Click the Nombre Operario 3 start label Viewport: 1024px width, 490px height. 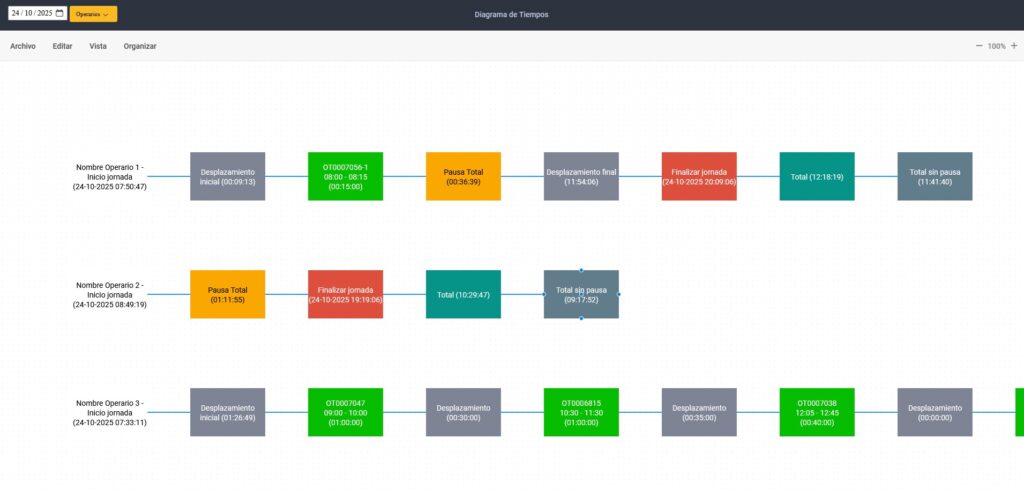click(110, 413)
